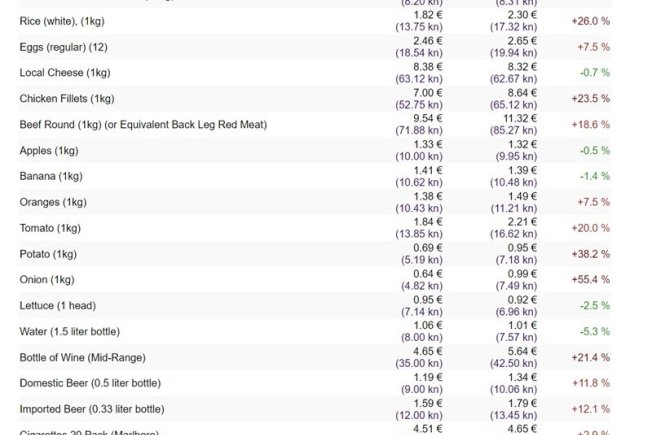The image size is (652, 435).
Task: Select the 9.54 € price for Beef Round
Action: [427, 117]
